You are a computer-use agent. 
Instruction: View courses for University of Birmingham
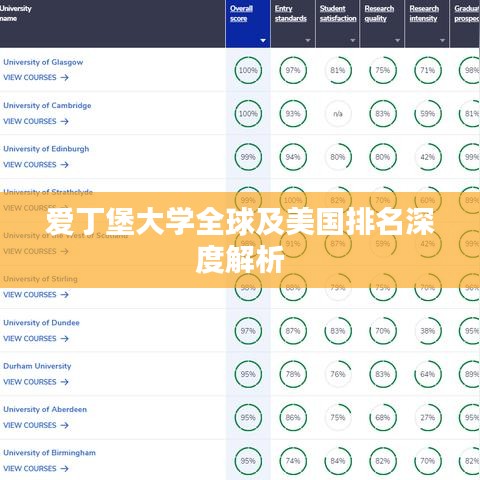coord(36,469)
